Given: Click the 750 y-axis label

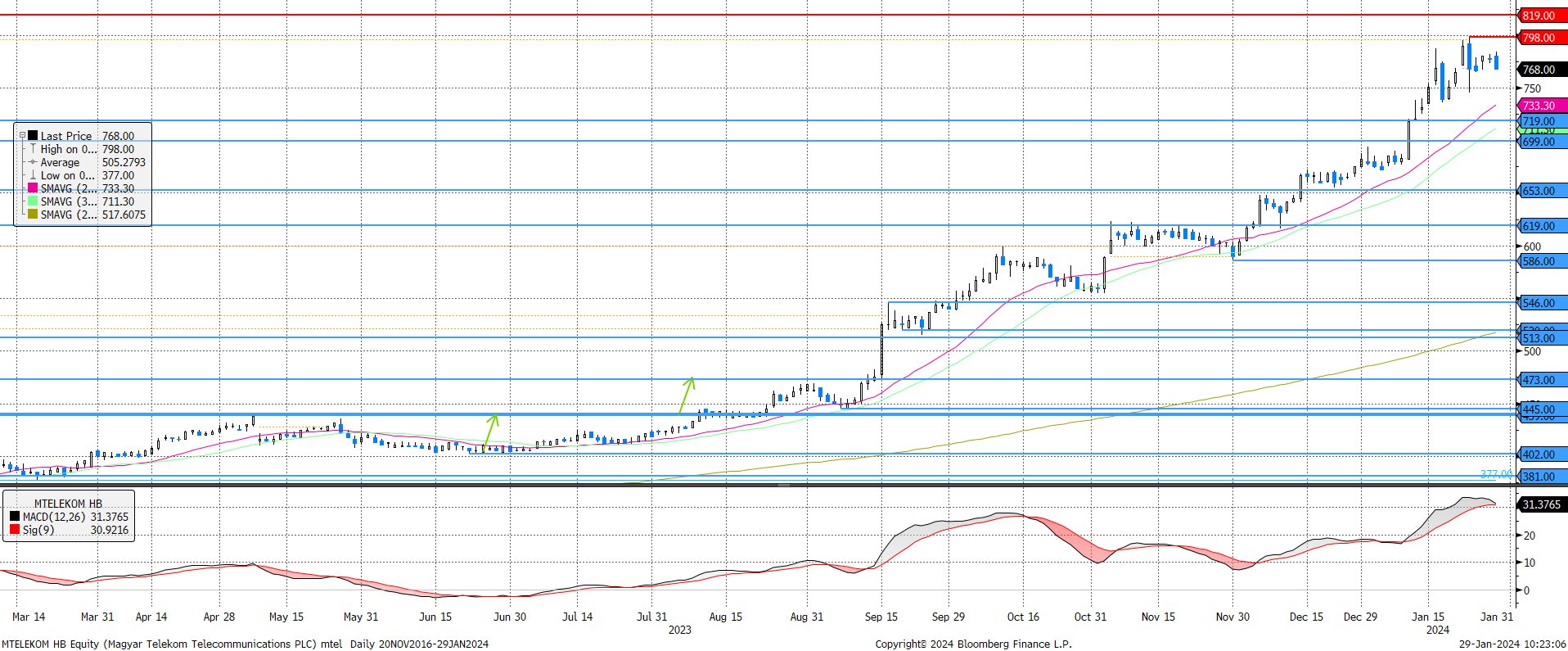Looking at the screenshot, I should pyautogui.click(x=1532, y=88).
